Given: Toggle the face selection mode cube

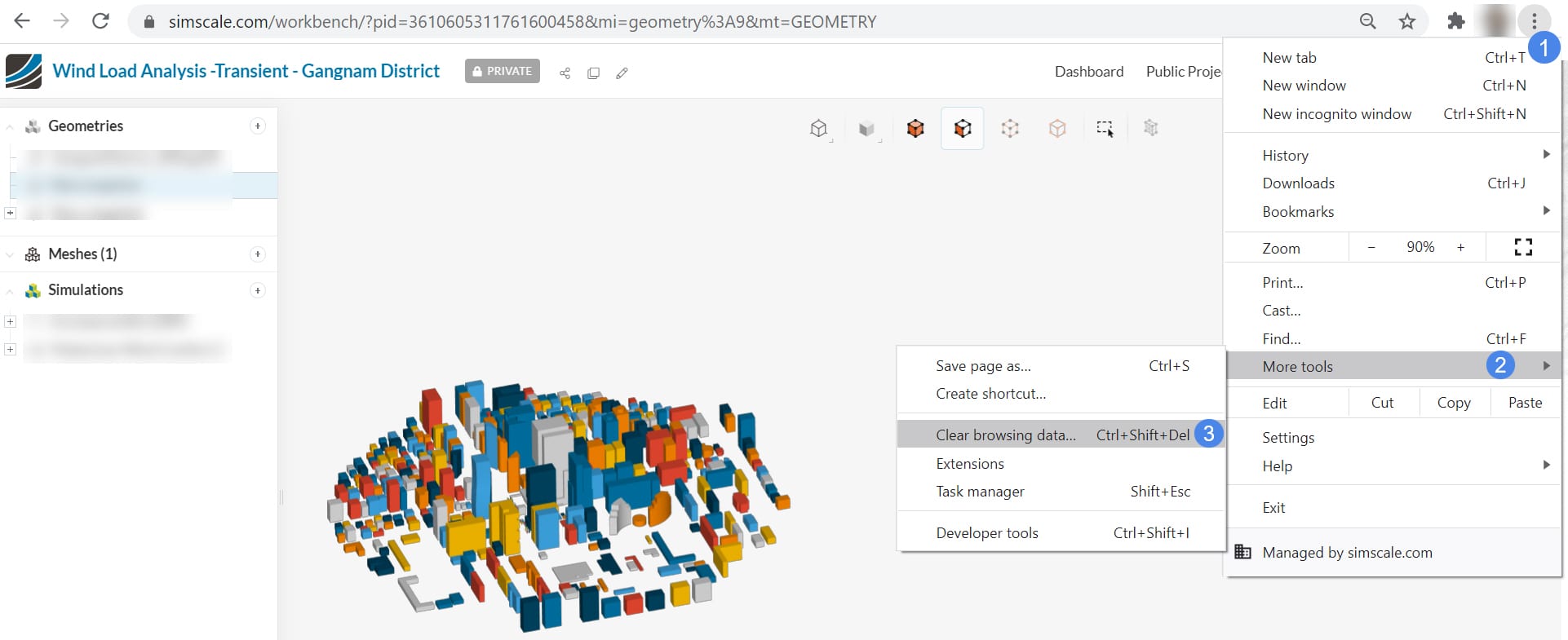Looking at the screenshot, I should point(963,129).
